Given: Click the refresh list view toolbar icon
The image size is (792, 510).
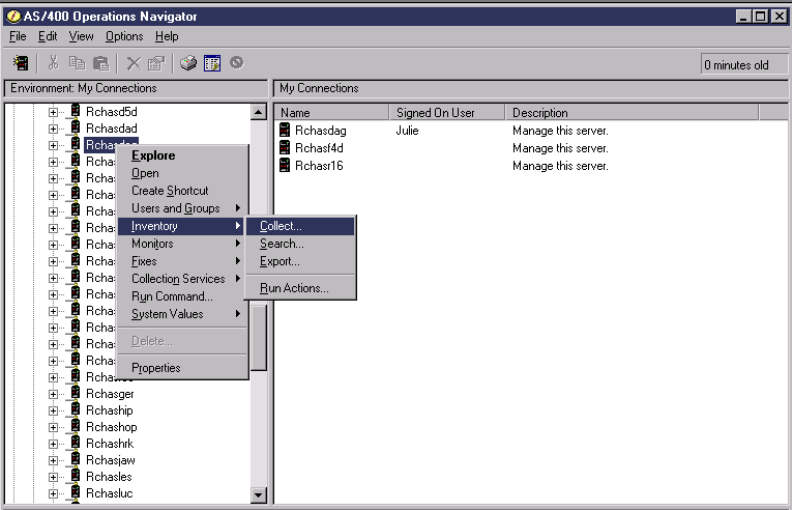Looking at the screenshot, I should pos(212,63).
